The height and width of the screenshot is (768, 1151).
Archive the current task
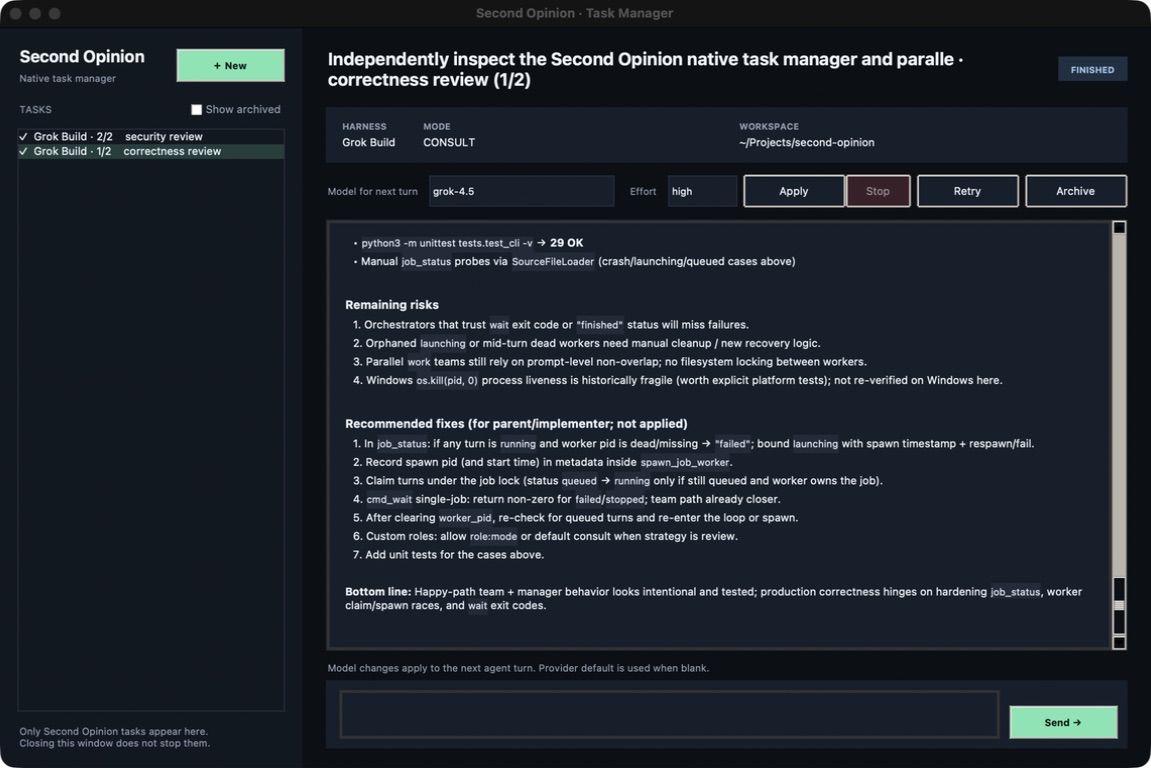click(1075, 191)
